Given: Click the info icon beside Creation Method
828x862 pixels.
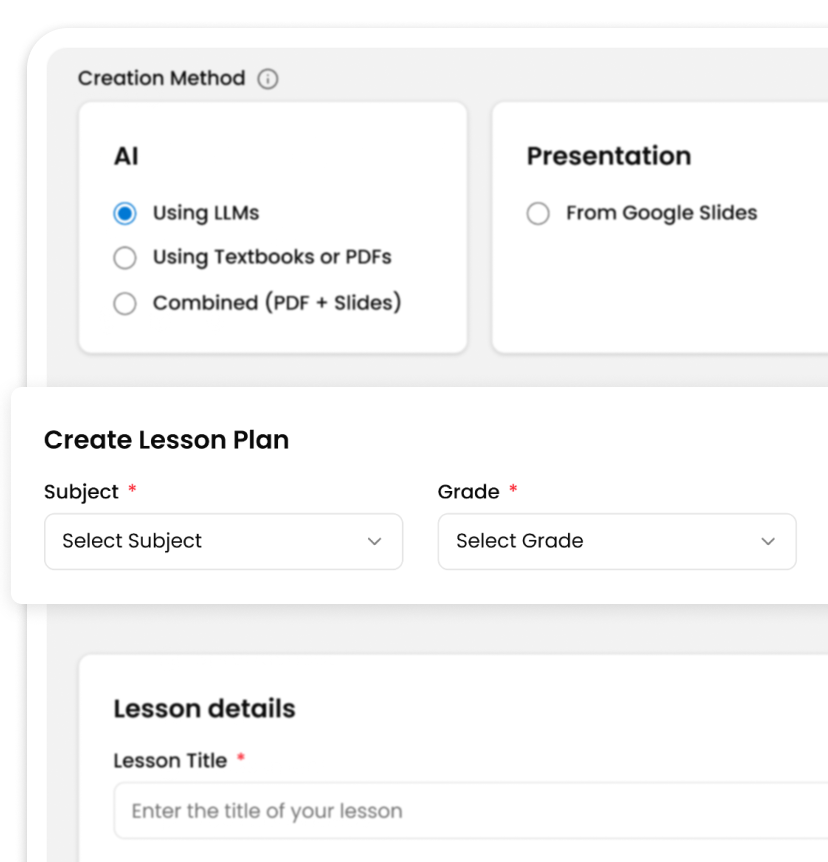Looking at the screenshot, I should pyautogui.click(x=268, y=79).
